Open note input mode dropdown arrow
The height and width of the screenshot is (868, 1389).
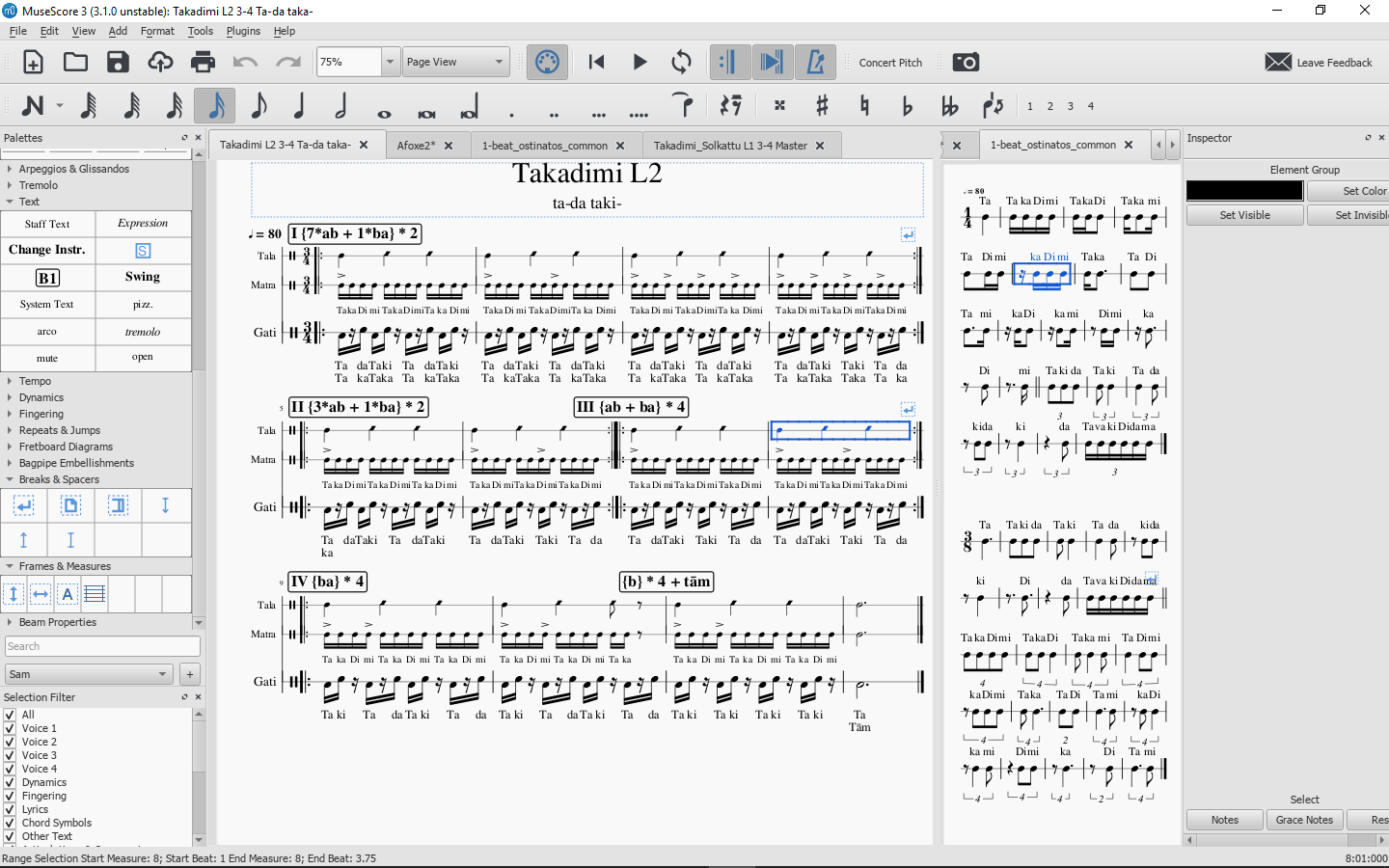pyautogui.click(x=60, y=106)
